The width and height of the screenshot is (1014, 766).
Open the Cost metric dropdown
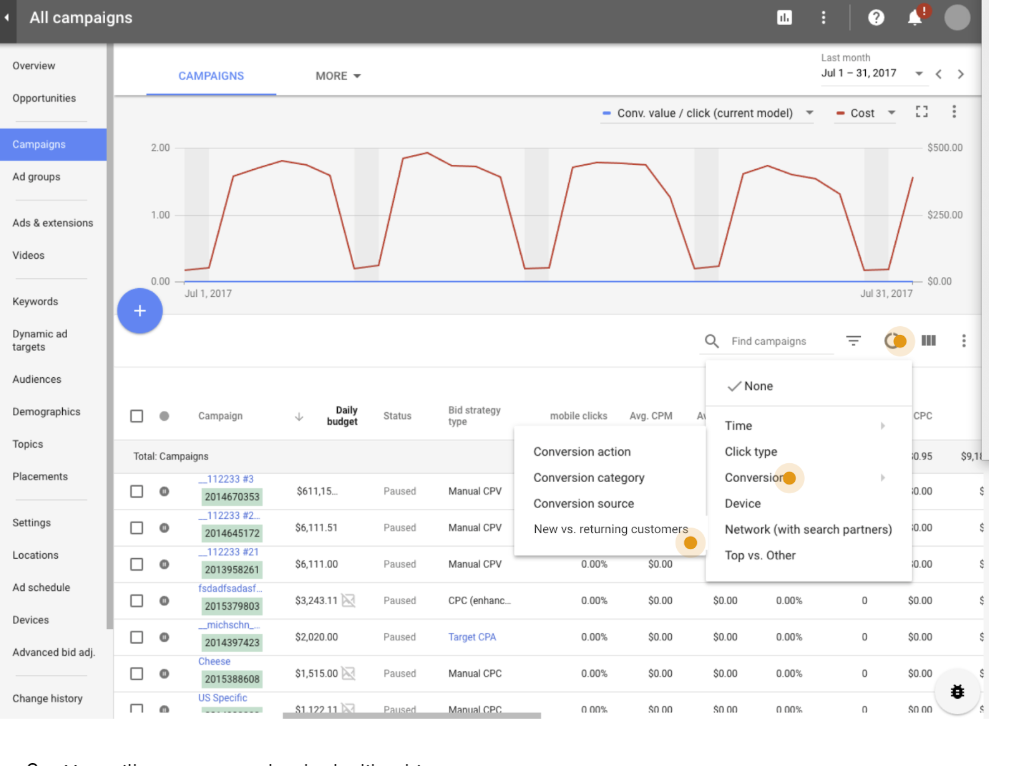pos(866,113)
